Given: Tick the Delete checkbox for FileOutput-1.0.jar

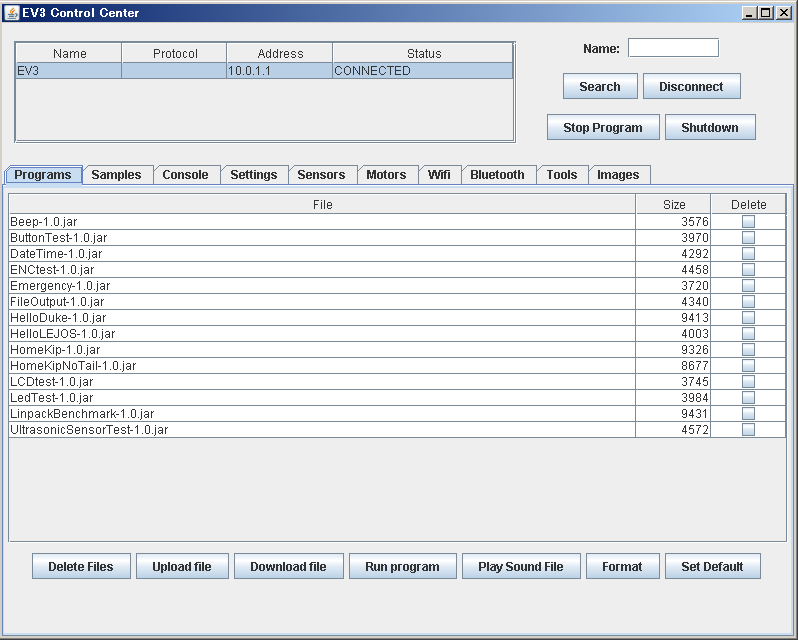Looking at the screenshot, I should pos(748,302).
